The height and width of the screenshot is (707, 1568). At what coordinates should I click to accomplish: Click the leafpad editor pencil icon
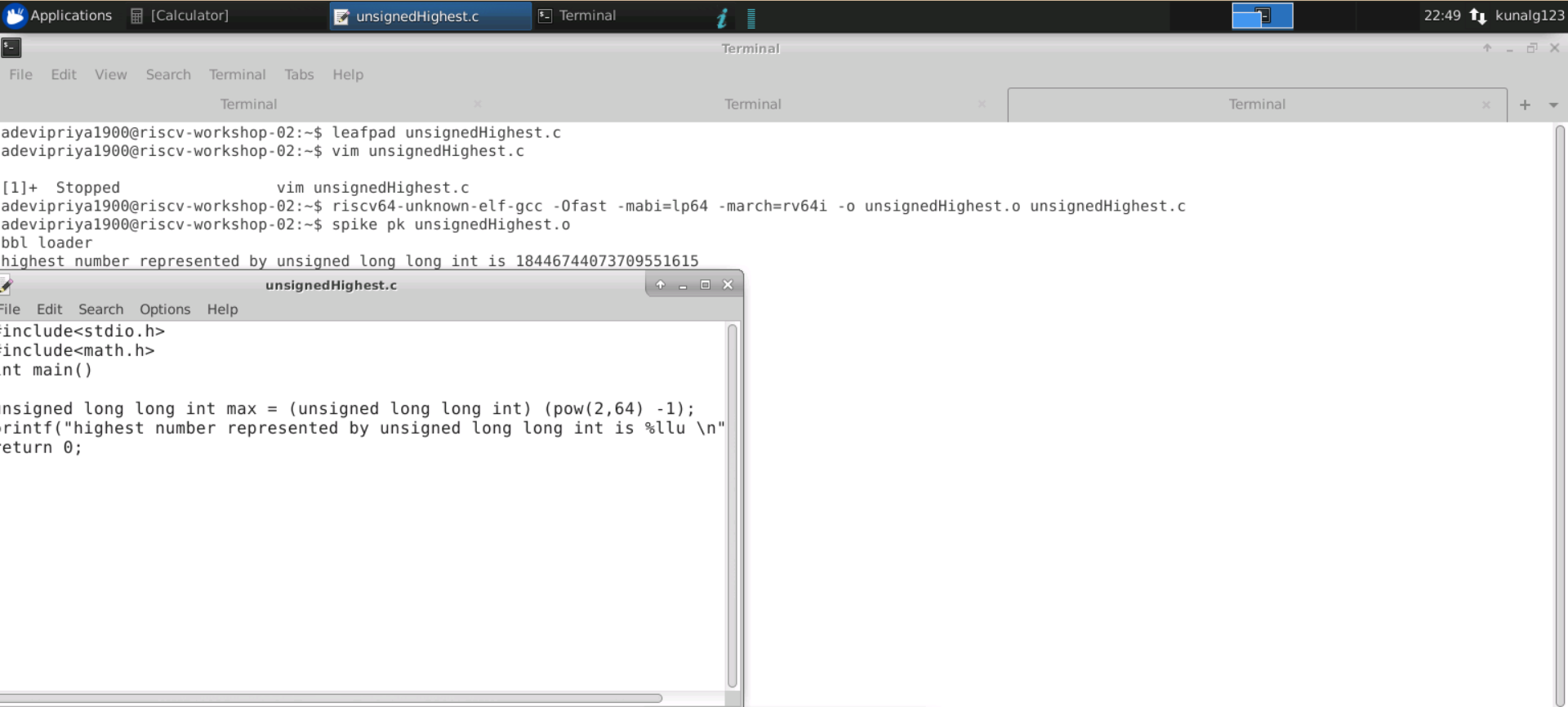(x=6, y=285)
